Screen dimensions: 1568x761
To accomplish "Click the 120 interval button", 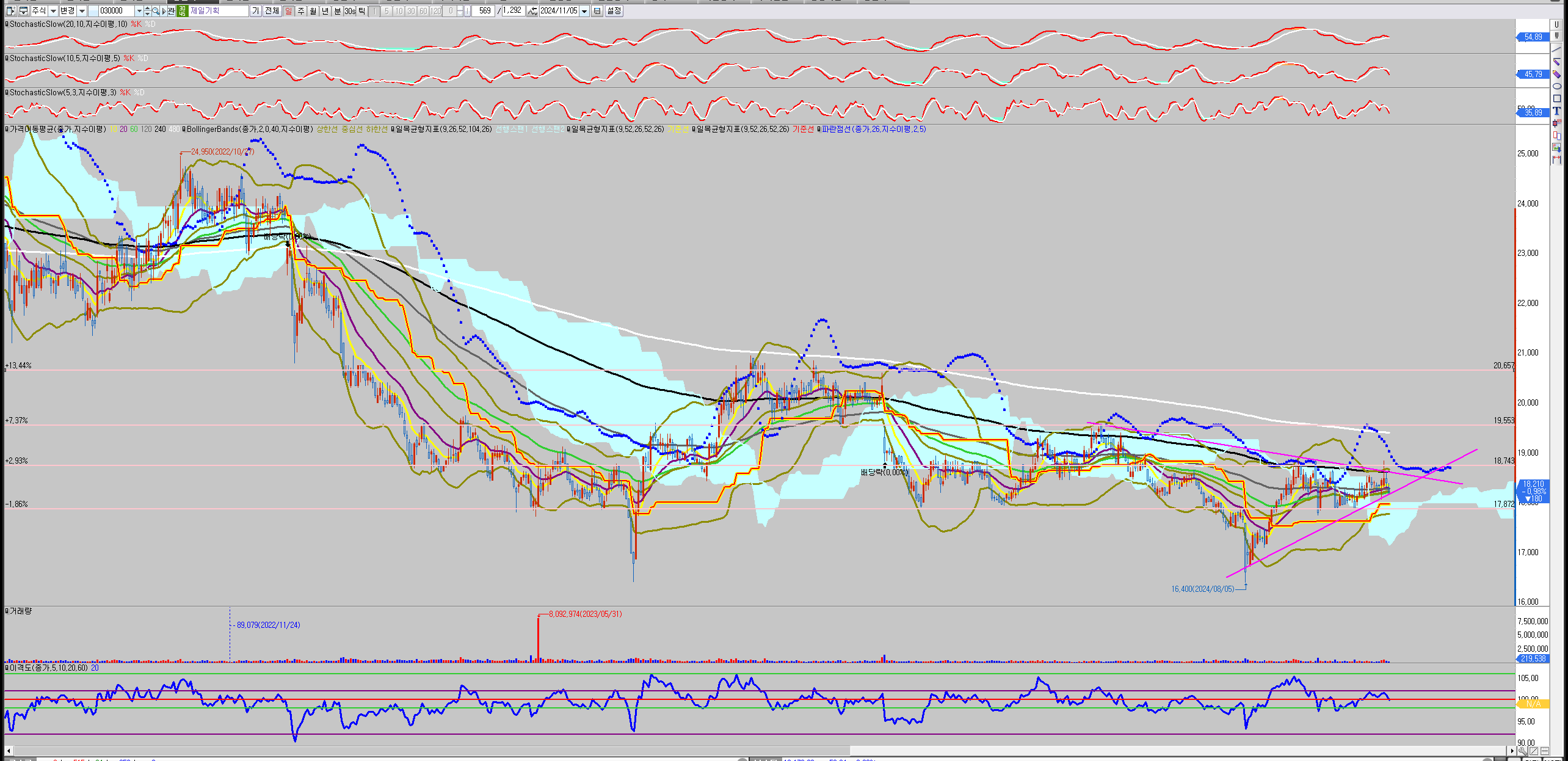I will click(x=436, y=10).
